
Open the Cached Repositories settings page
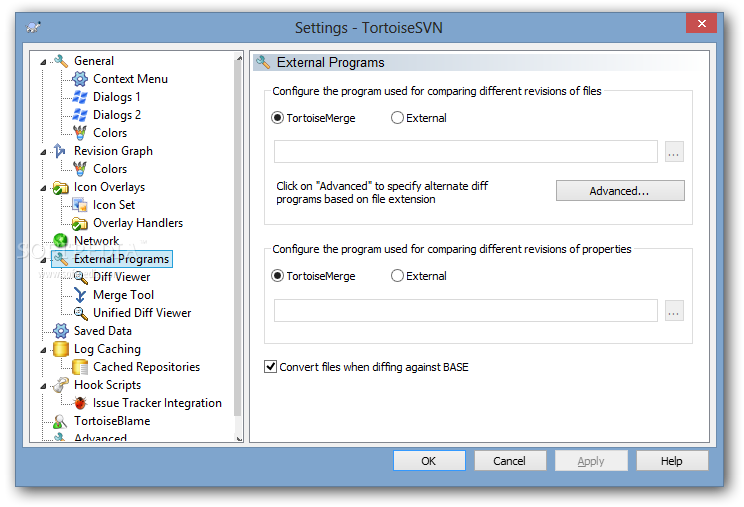146,367
